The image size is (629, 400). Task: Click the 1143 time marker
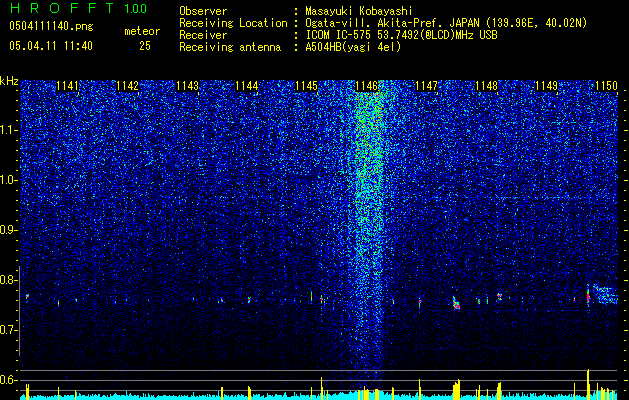pyautogui.click(x=187, y=86)
